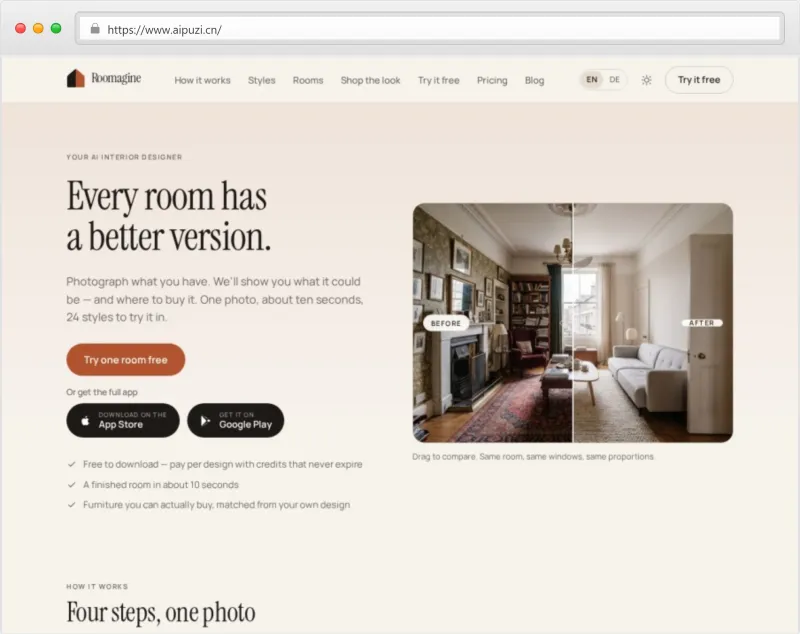This screenshot has height=634, width=800.
Task: Open the Rooms nav item
Action: click(308, 80)
